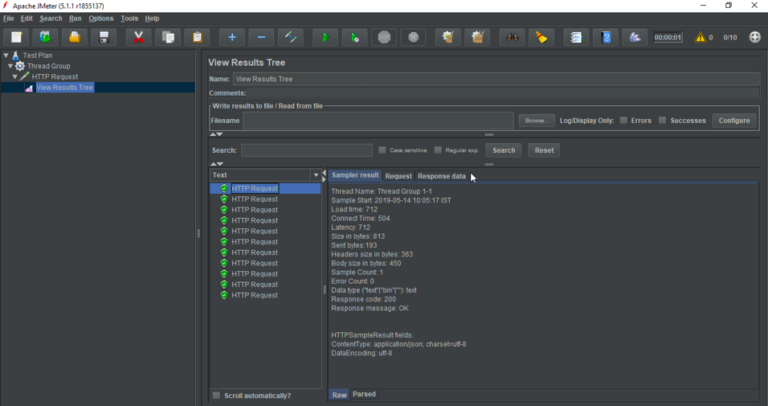Click the Browse... button
This screenshot has height=406, width=768.
coord(535,120)
